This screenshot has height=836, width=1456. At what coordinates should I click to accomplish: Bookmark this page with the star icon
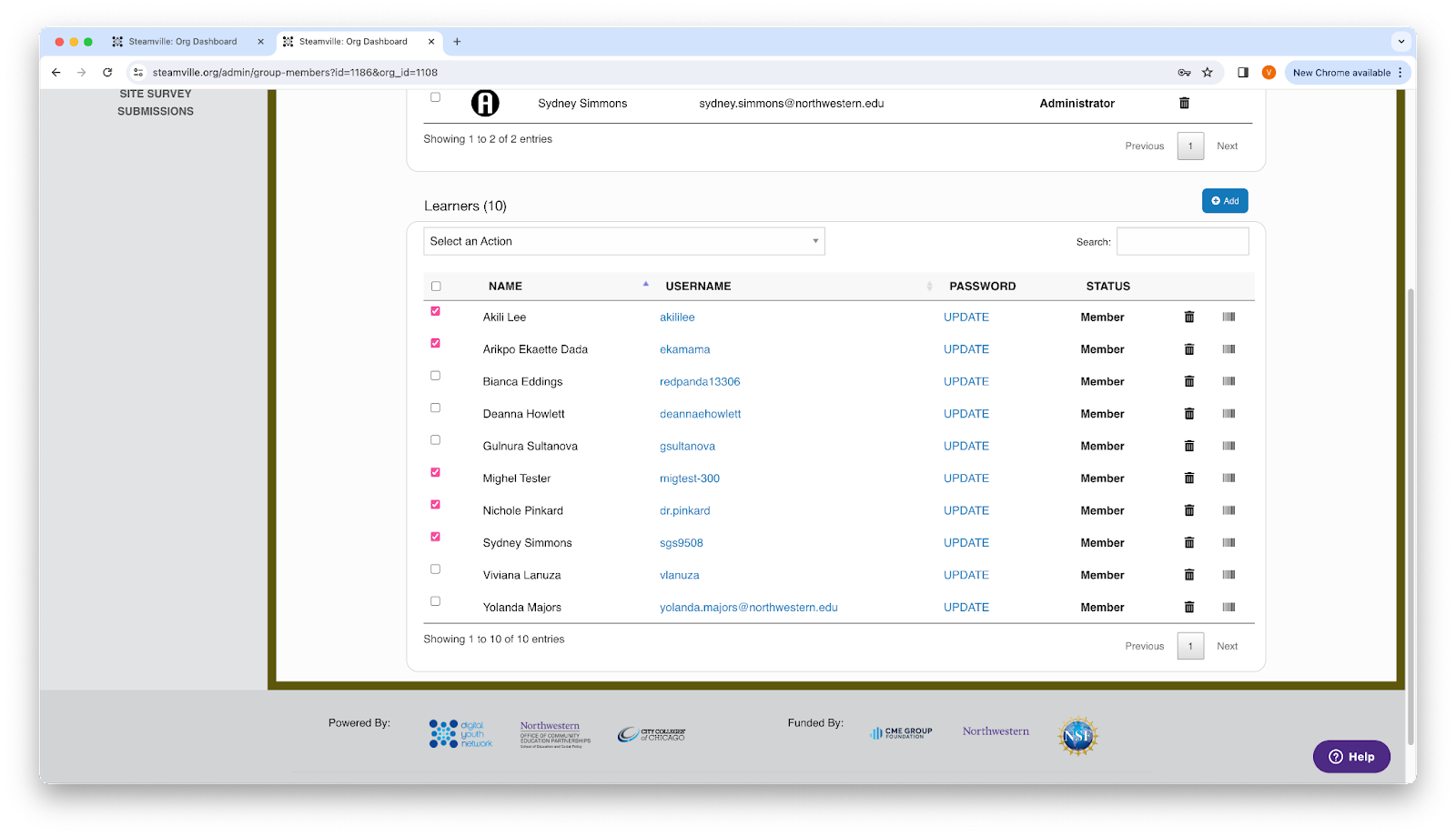click(1208, 72)
